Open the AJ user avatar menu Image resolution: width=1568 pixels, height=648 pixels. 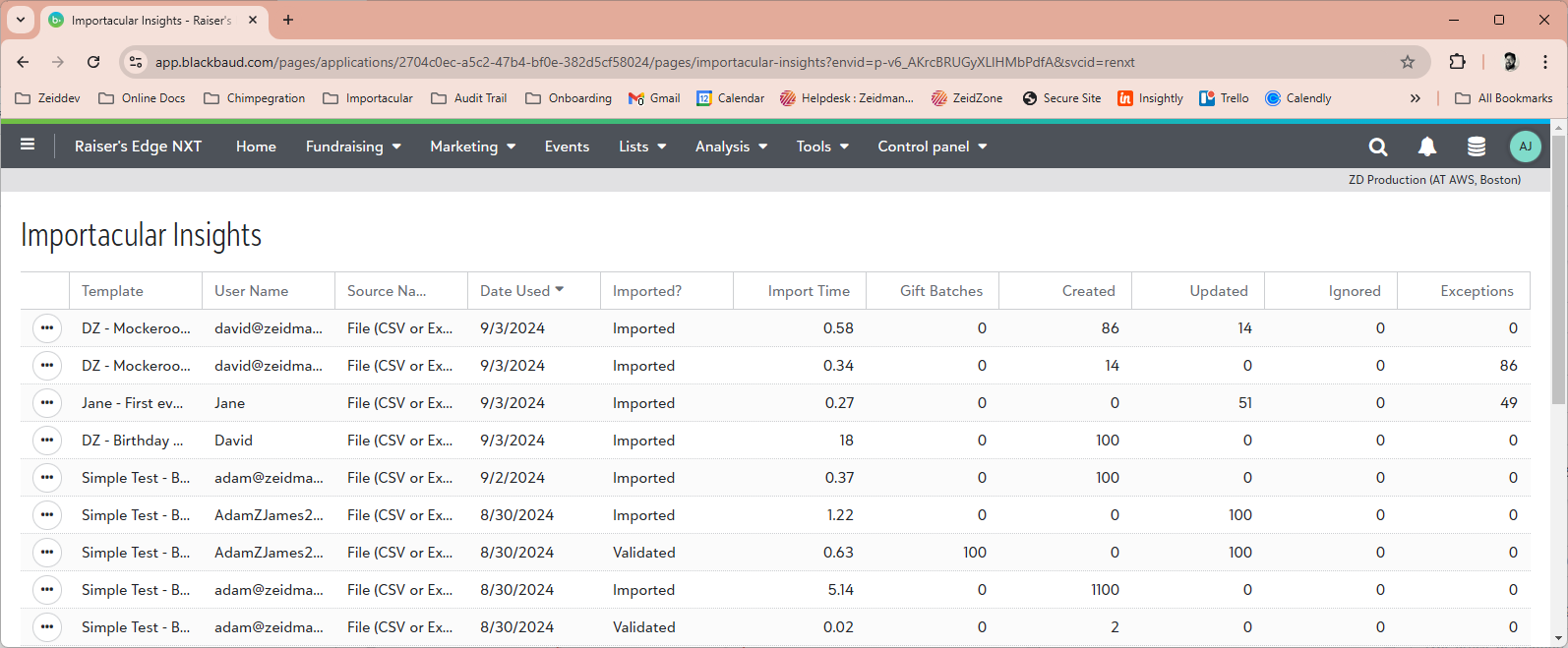click(x=1526, y=147)
